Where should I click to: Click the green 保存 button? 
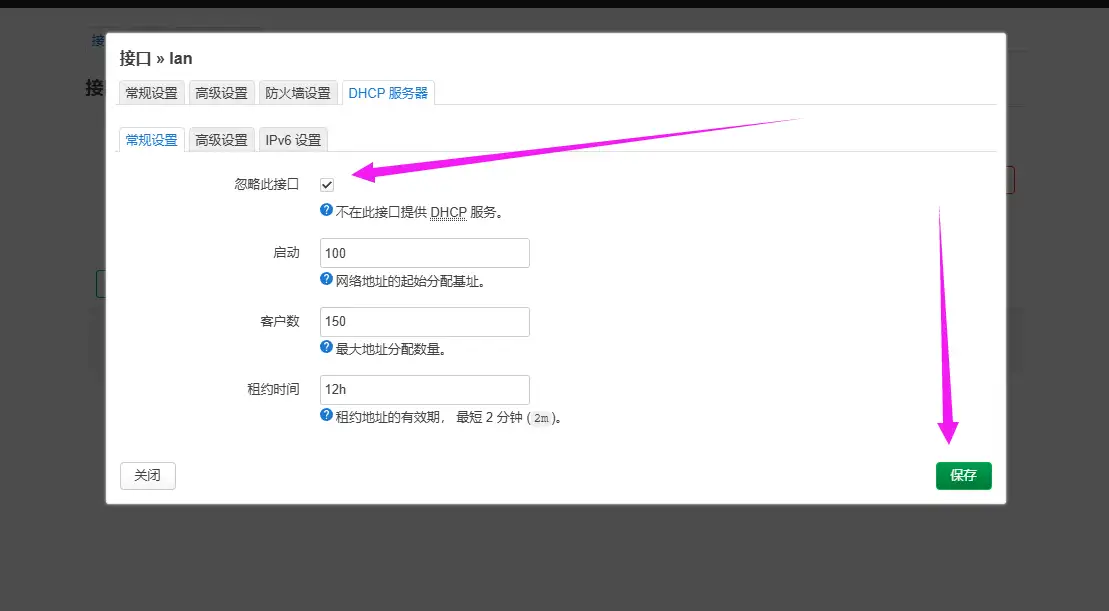(963, 476)
